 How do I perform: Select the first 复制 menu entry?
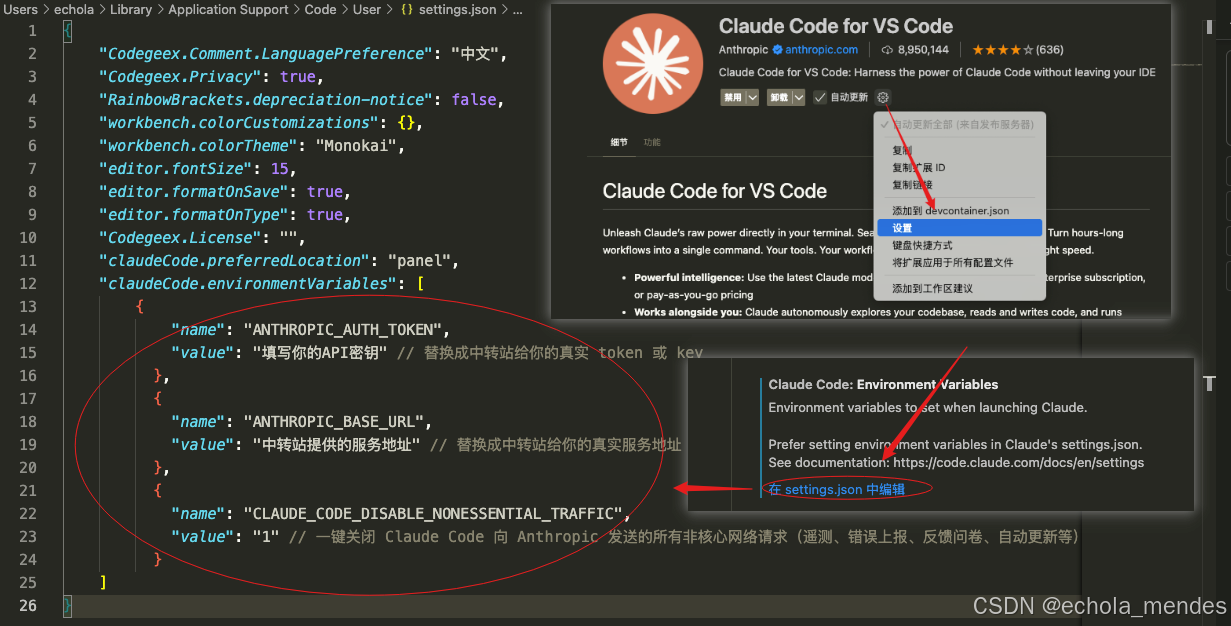[x=959, y=151]
